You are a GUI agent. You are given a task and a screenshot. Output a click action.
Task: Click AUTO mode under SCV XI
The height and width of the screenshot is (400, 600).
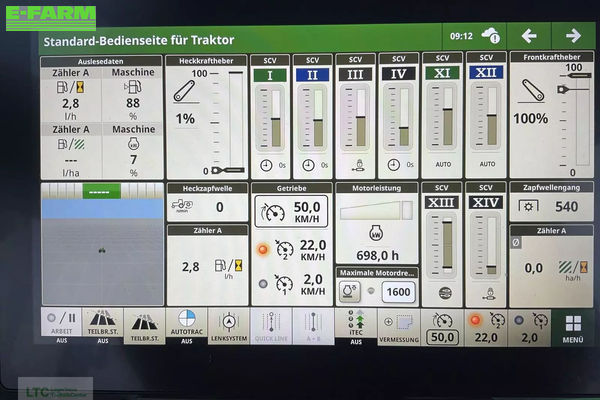443,164
